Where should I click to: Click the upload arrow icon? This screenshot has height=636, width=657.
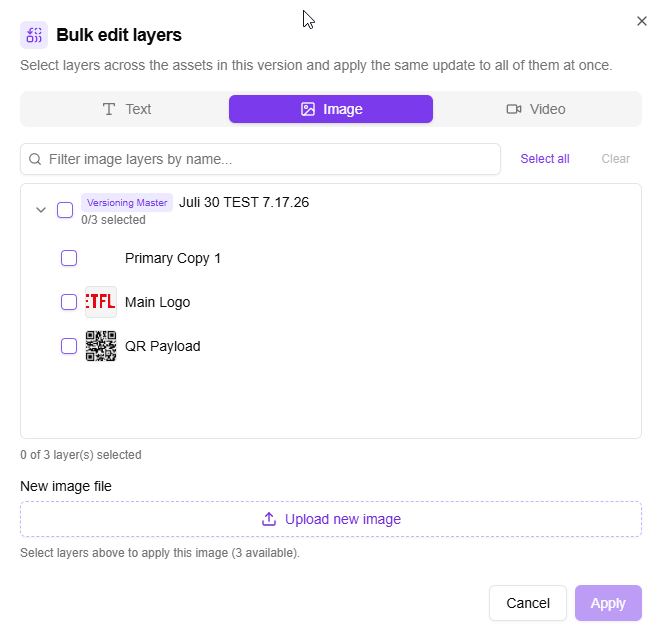(x=269, y=519)
